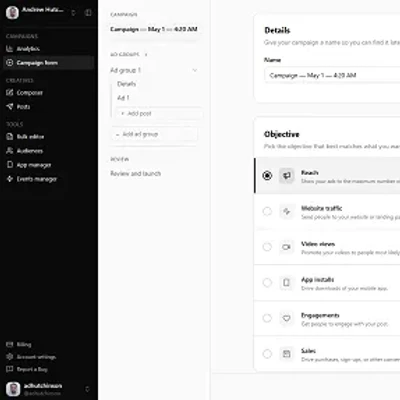Click the Audiences people icon

(10, 151)
